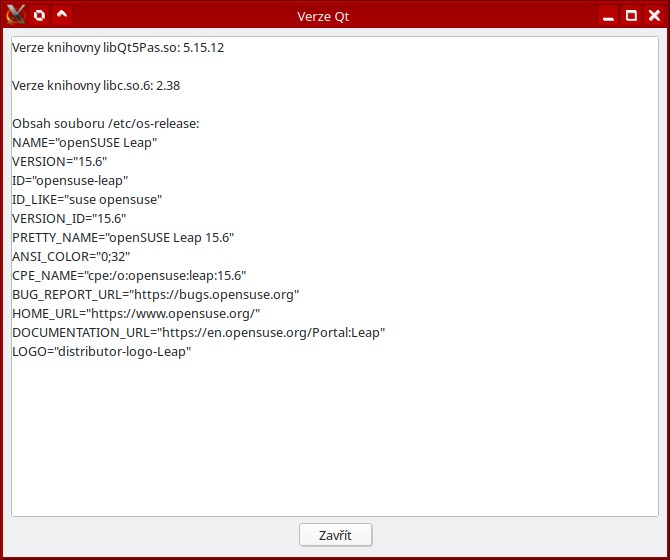Click the libc.so.6 version line
This screenshot has width=670, height=560.
click(95, 86)
